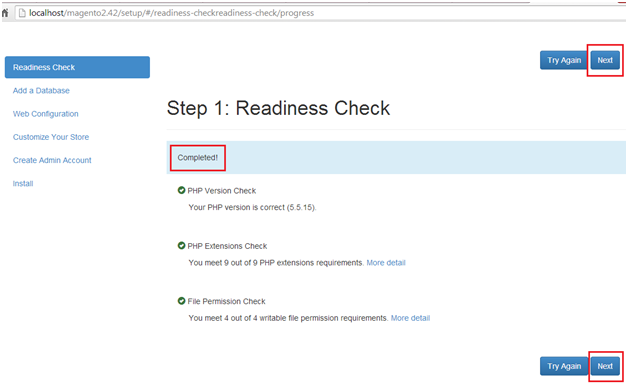
Task: Click the Completed! status message
Action: click(x=198, y=158)
